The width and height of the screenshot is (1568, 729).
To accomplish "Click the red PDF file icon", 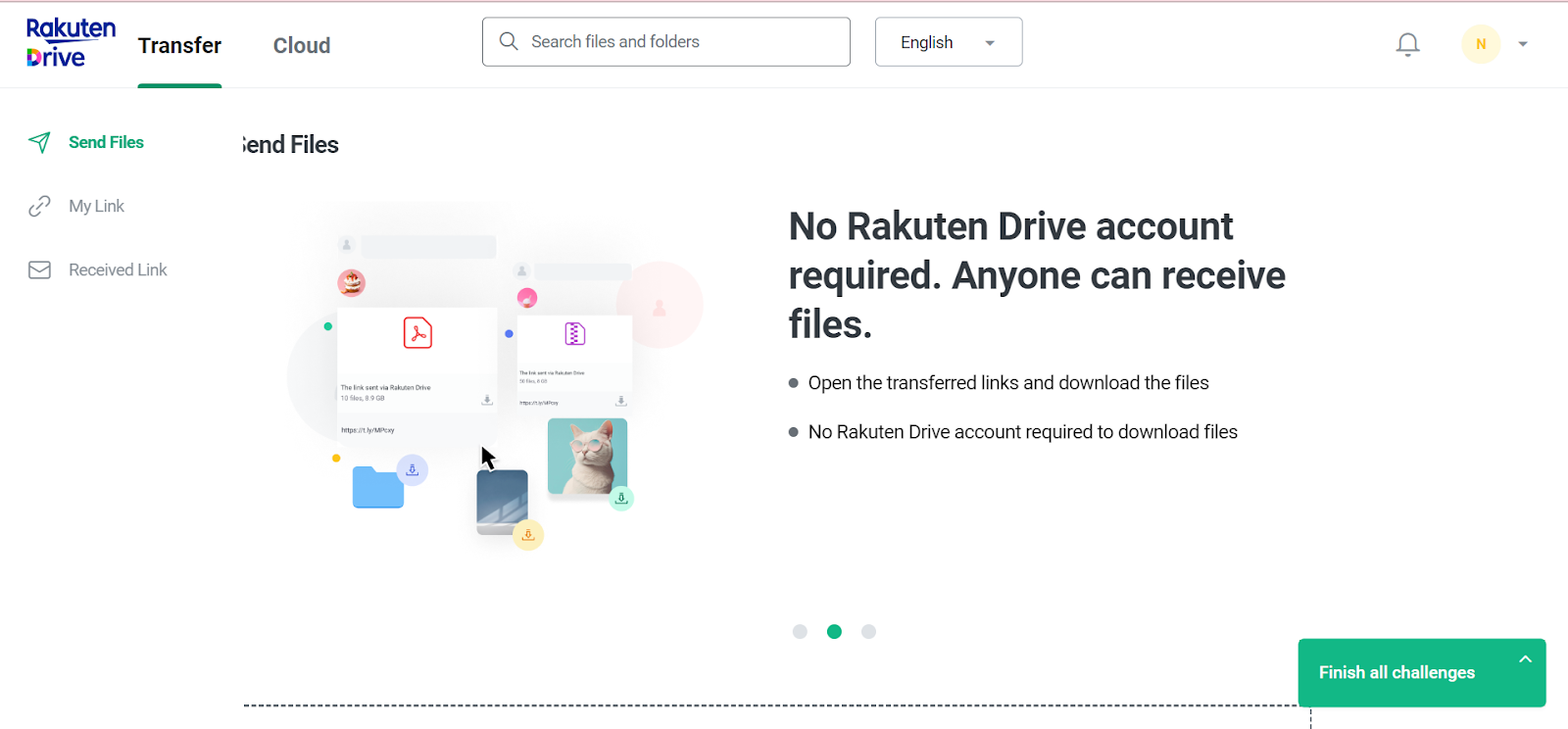I will (x=417, y=333).
